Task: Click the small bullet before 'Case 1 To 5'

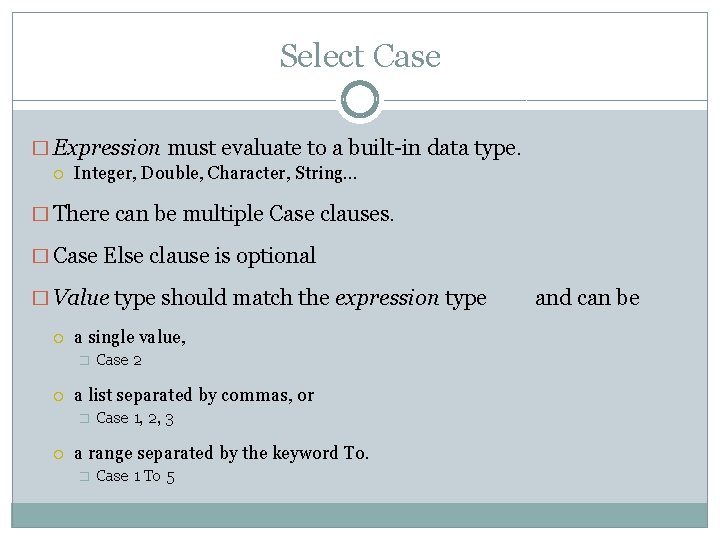Action: 84,477
